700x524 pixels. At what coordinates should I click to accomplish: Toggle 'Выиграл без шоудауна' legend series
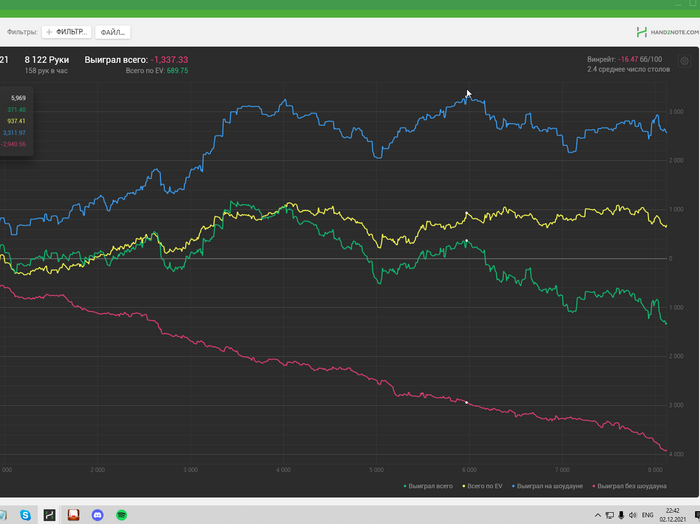click(x=629, y=486)
